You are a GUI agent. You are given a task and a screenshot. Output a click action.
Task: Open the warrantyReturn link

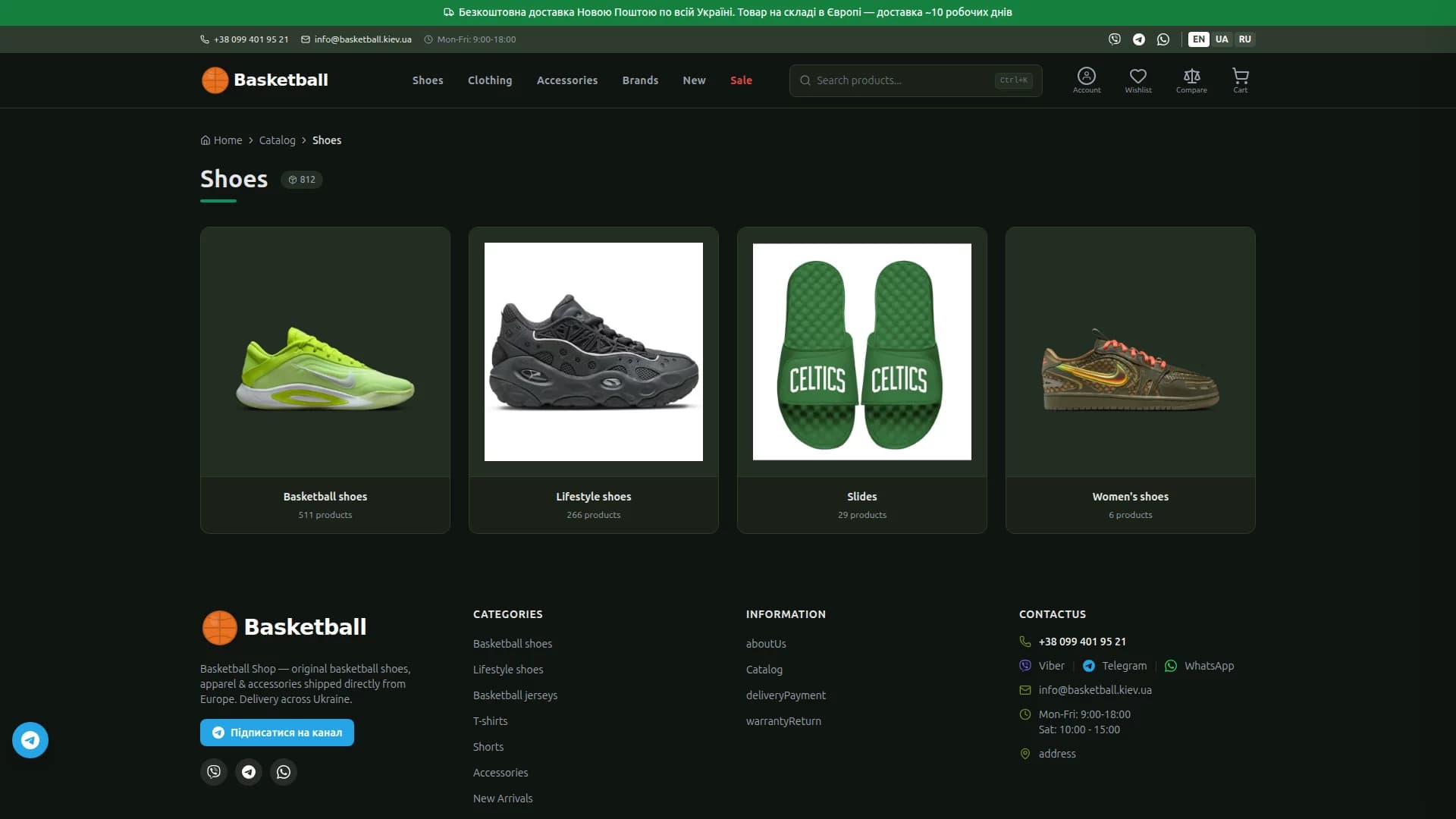(x=783, y=721)
